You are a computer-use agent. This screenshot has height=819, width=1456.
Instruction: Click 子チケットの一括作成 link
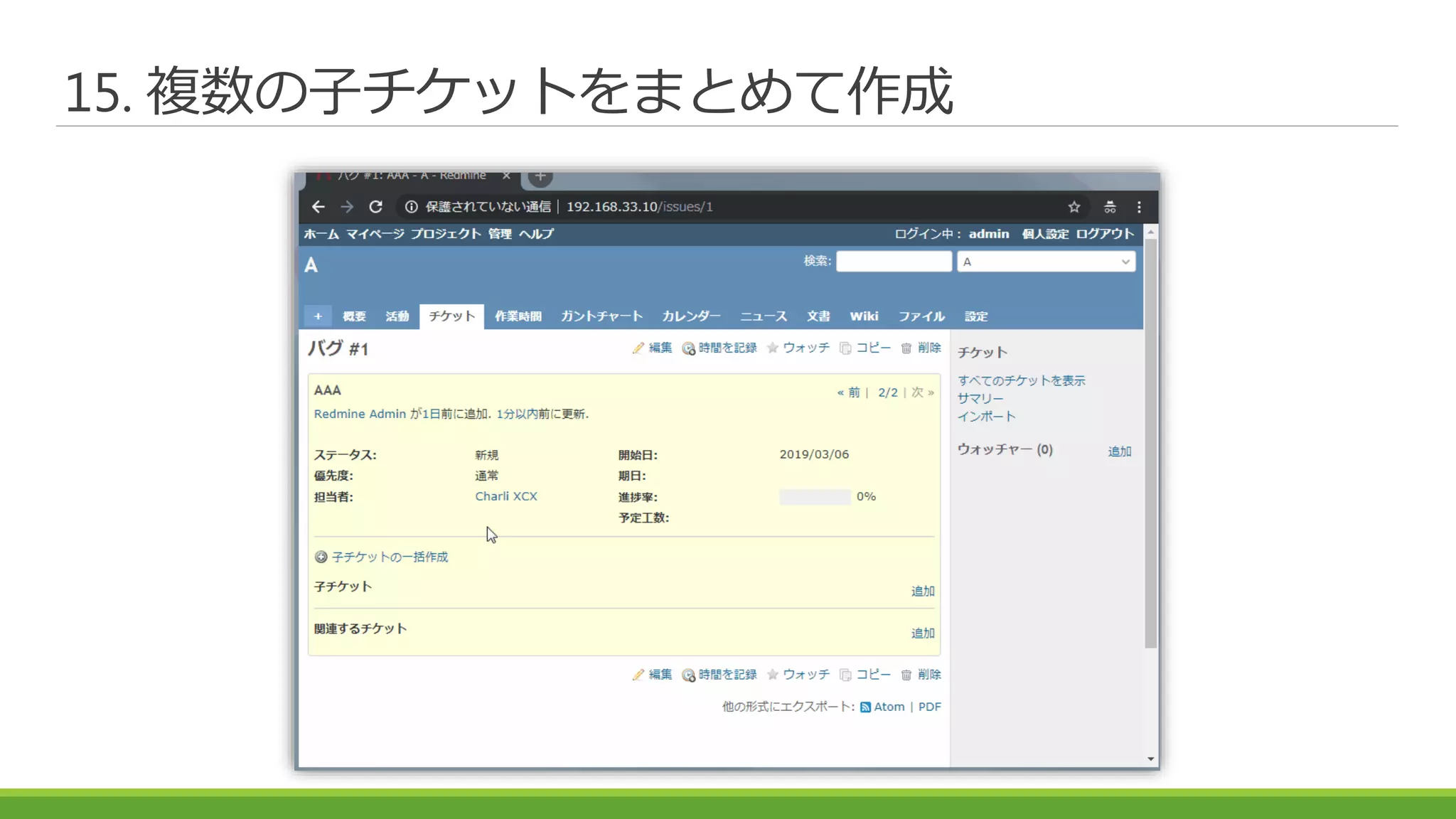click(x=390, y=557)
